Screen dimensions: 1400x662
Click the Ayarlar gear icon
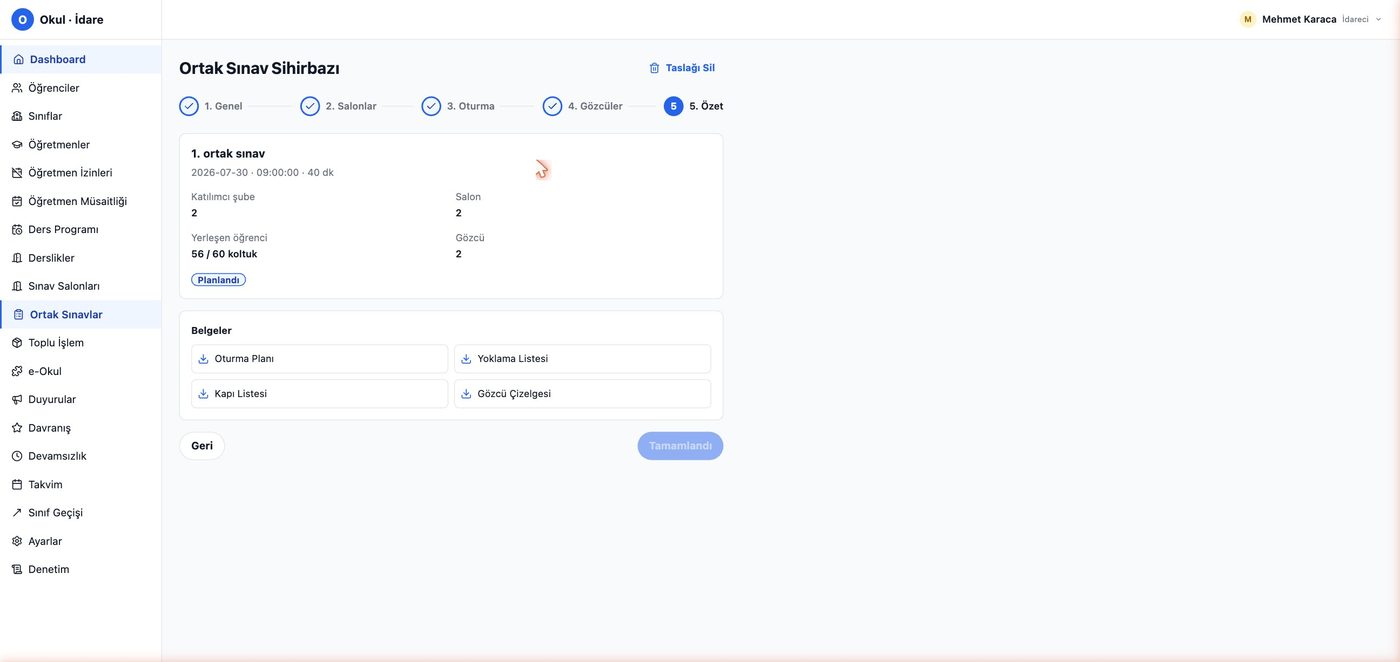[17, 541]
